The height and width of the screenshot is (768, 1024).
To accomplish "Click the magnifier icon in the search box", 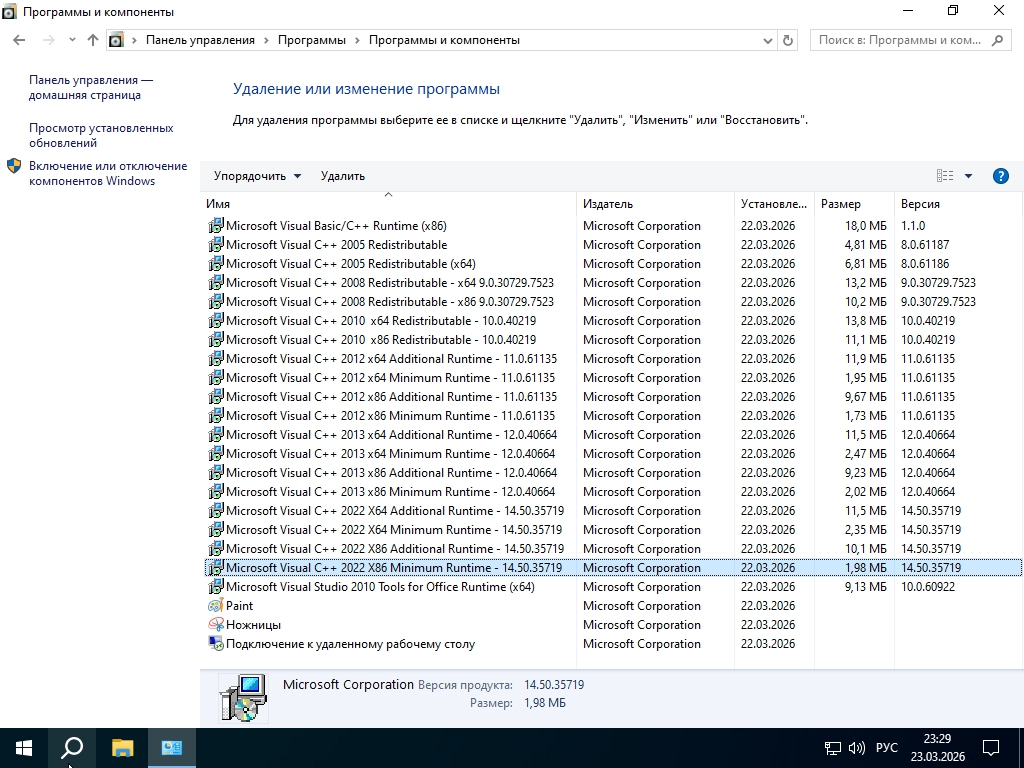I will [x=997, y=40].
